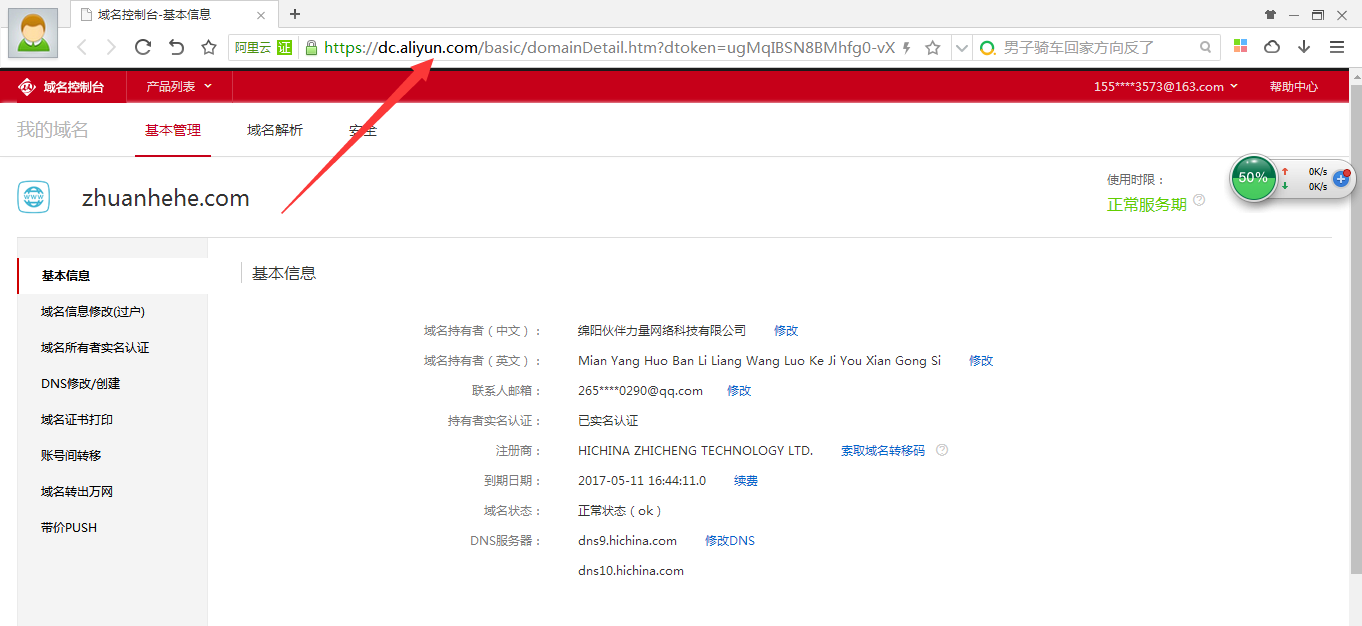Open account menu 155****3573@163.com
This screenshot has width=1362, height=626.
point(1166,87)
